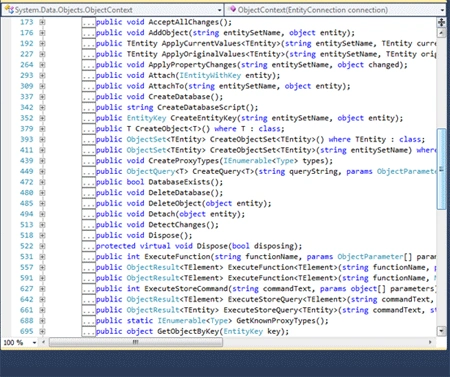Viewport: 450px width, 377px height.
Task: Expand the outlining node at line 337
Action: click(x=42, y=97)
